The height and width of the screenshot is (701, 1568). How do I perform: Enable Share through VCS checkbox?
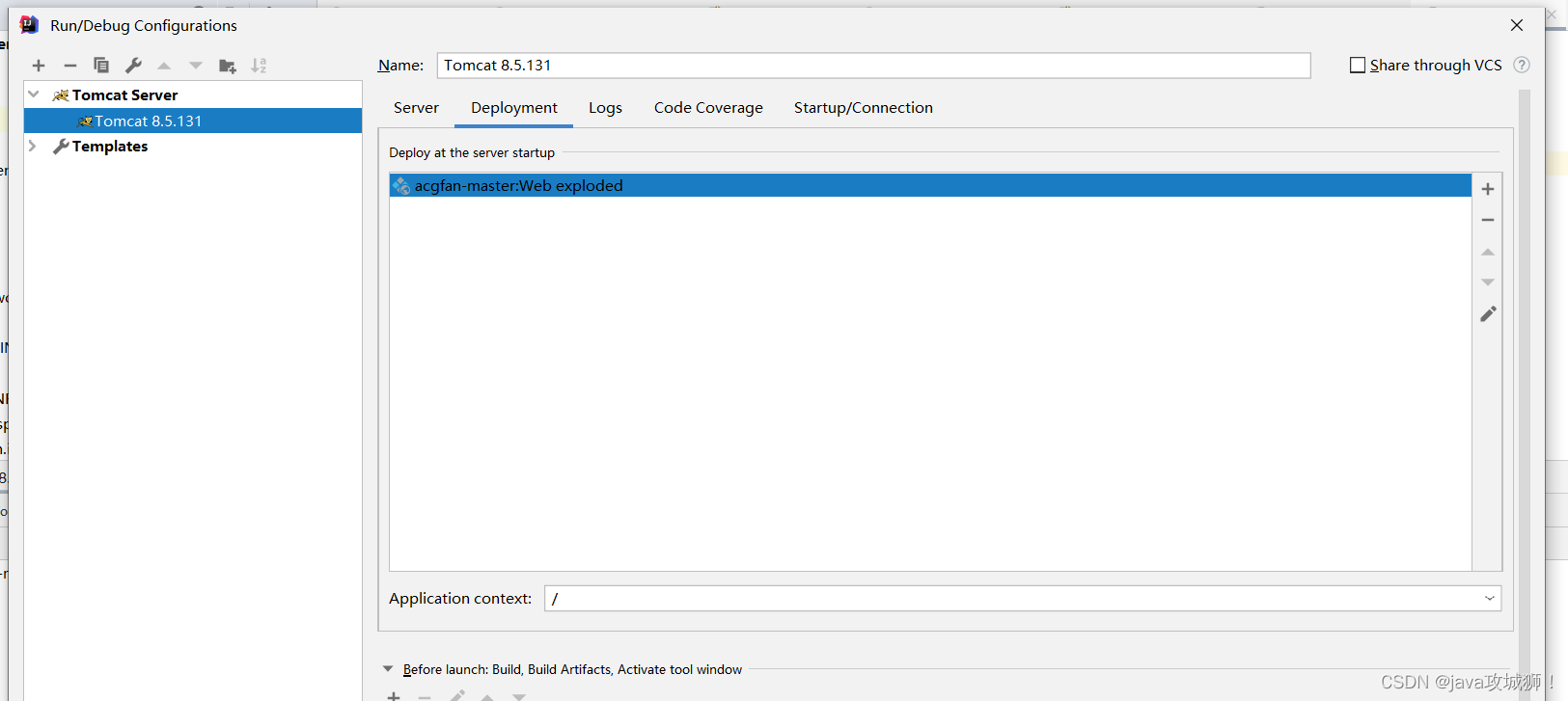point(1358,65)
